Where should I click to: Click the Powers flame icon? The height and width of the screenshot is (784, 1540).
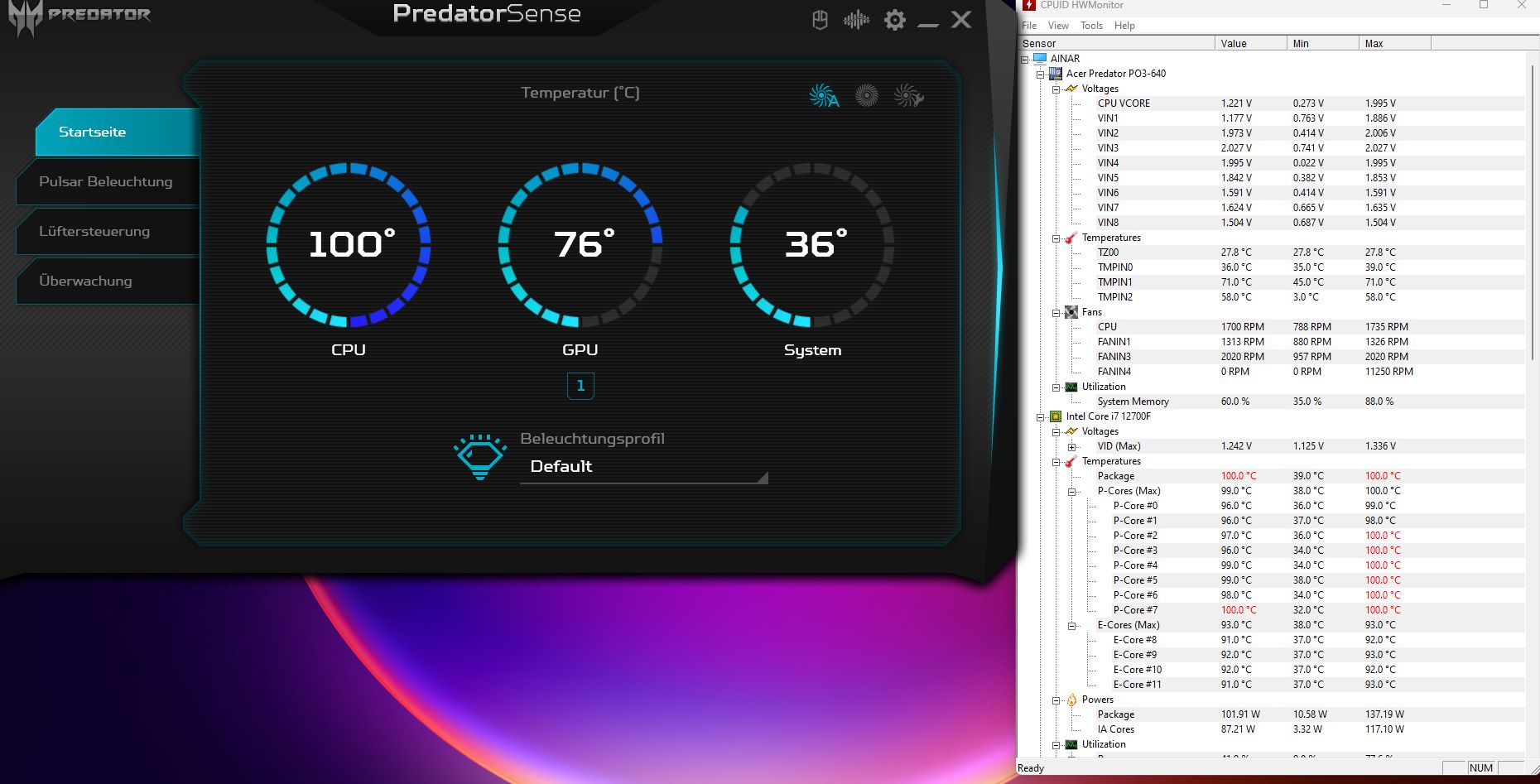pos(1071,700)
